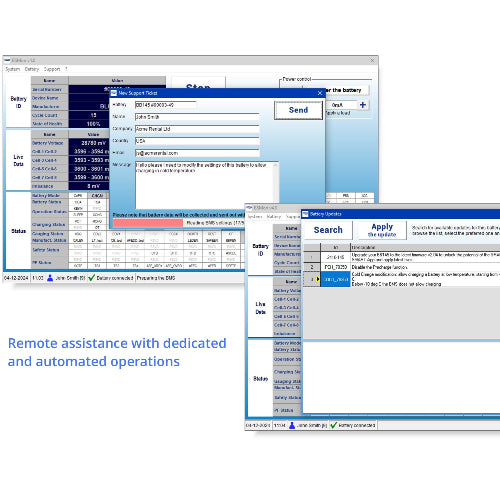
Task: Click the New Support Ticket dialog title icon
Action: [114, 93]
